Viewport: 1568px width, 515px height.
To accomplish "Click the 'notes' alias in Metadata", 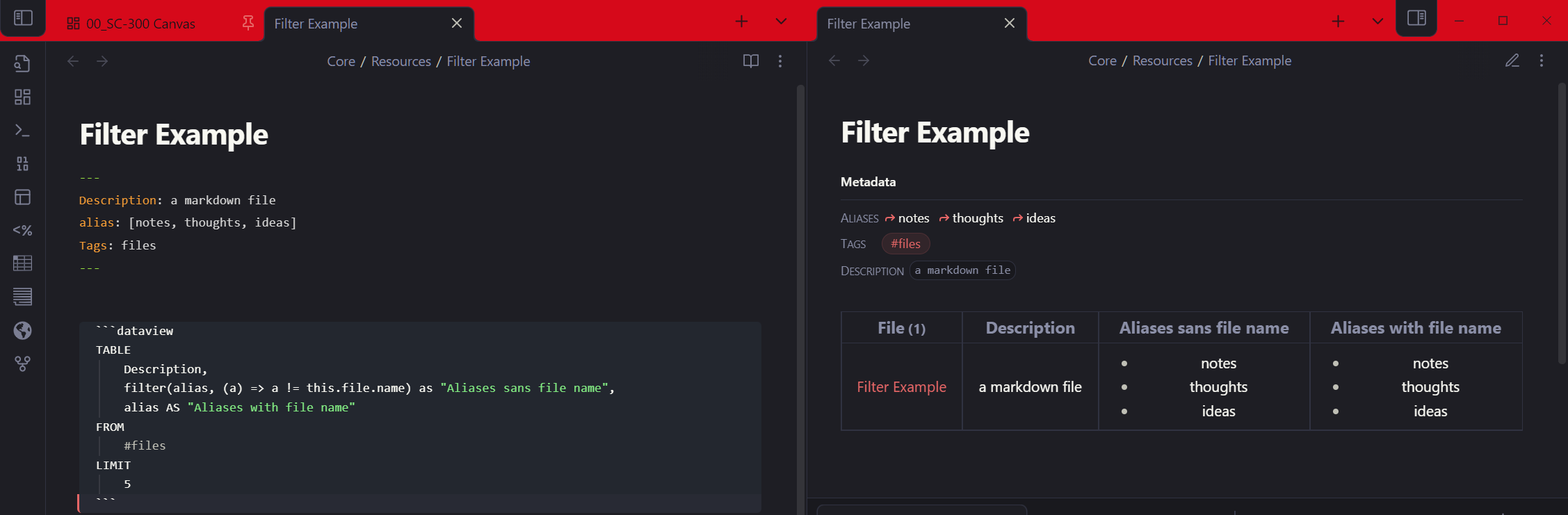I will [913, 218].
